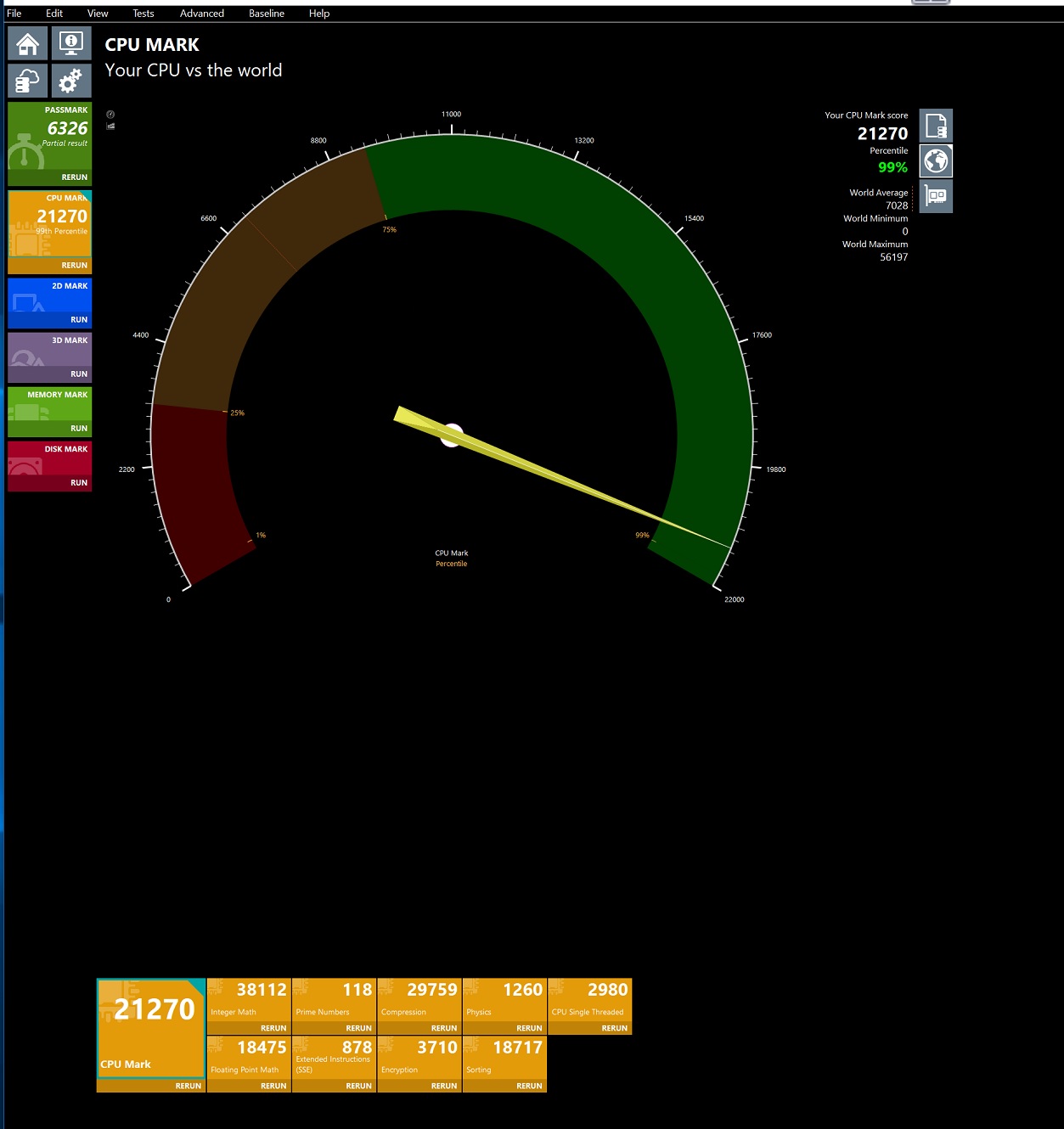
Task: Rerun the Compression test
Action: [419, 1028]
